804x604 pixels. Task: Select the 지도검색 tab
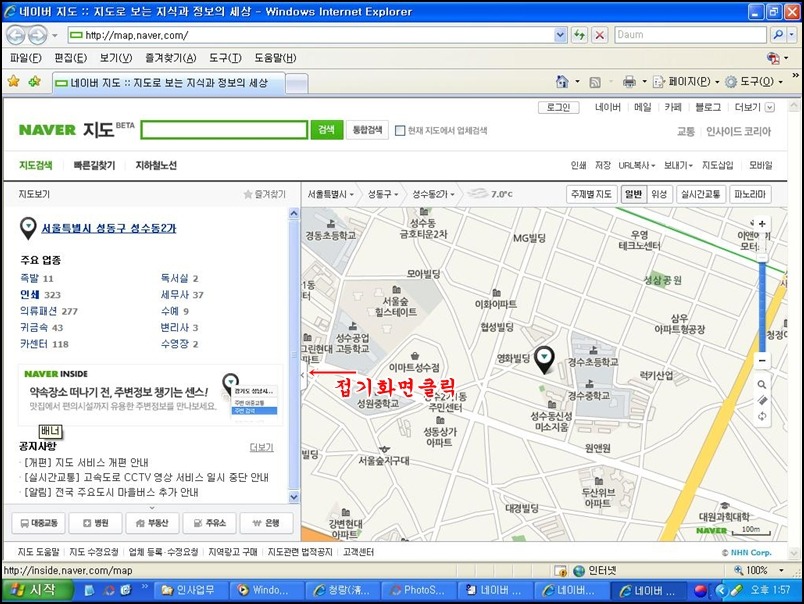[x=35, y=165]
